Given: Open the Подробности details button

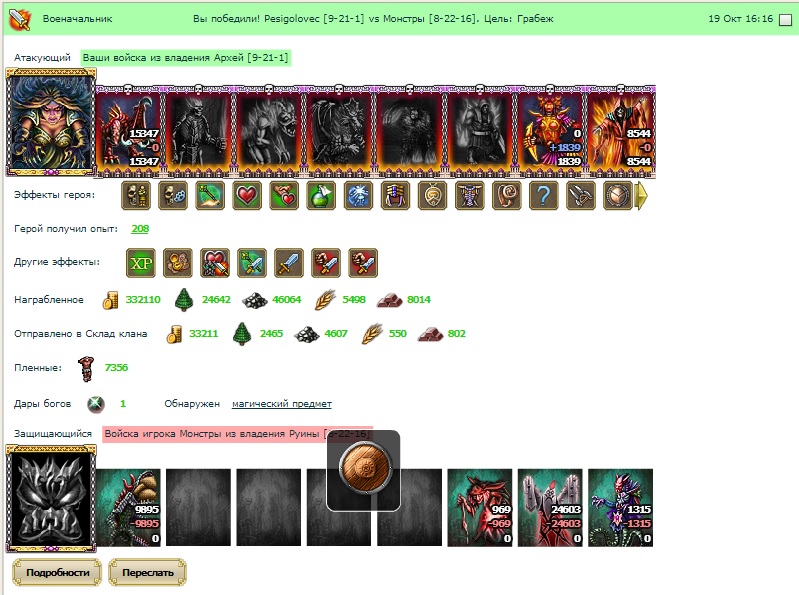Looking at the screenshot, I should [x=57, y=573].
